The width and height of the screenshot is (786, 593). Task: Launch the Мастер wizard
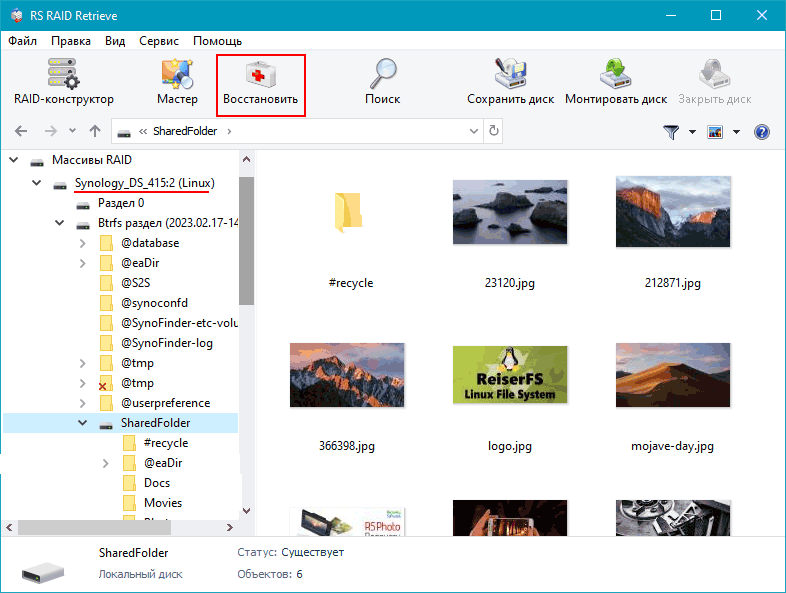(177, 82)
